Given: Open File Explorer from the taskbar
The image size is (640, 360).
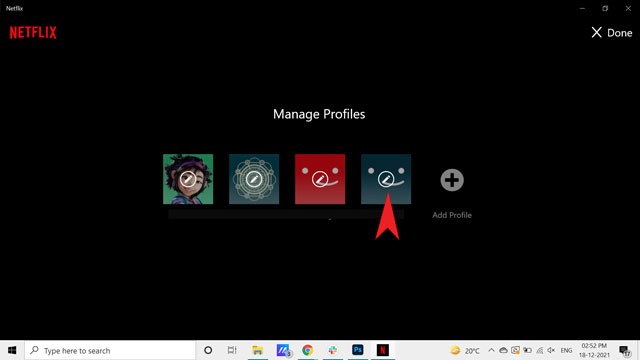Looking at the screenshot, I should click(257, 350).
